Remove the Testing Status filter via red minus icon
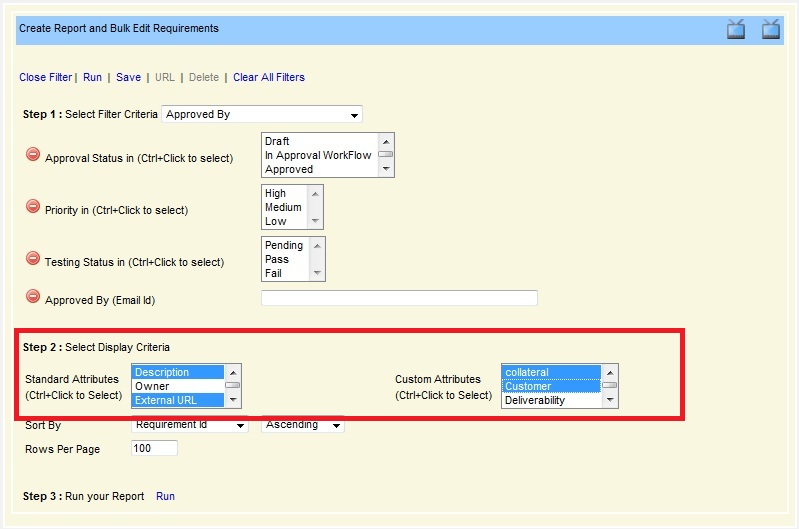This screenshot has height=529, width=799. click(x=32, y=259)
